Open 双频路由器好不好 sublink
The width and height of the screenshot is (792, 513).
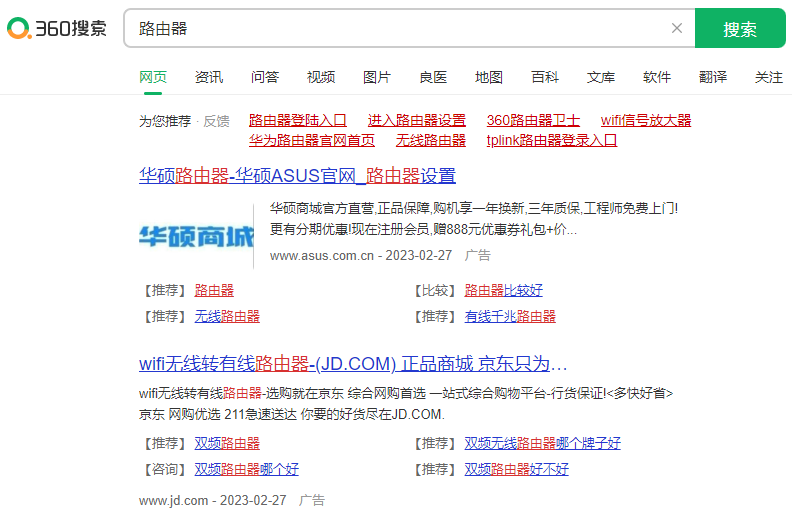pos(517,470)
